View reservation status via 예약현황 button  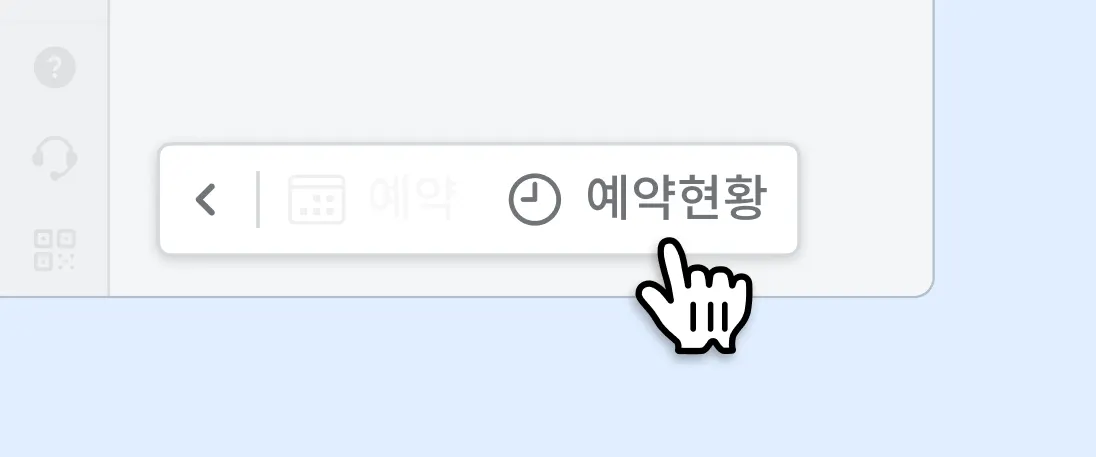638,200
